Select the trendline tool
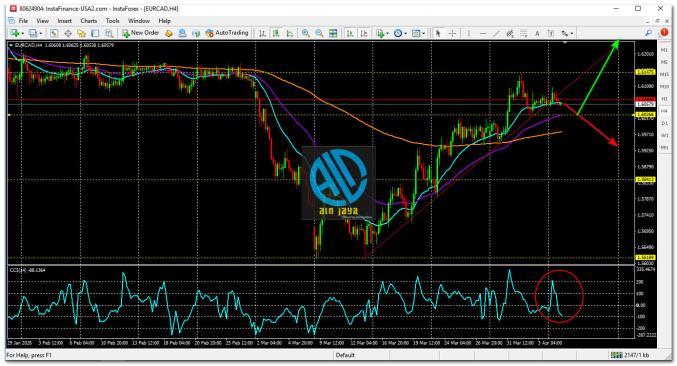Image resolution: width=677 pixels, height=366 pixels. 497,33
